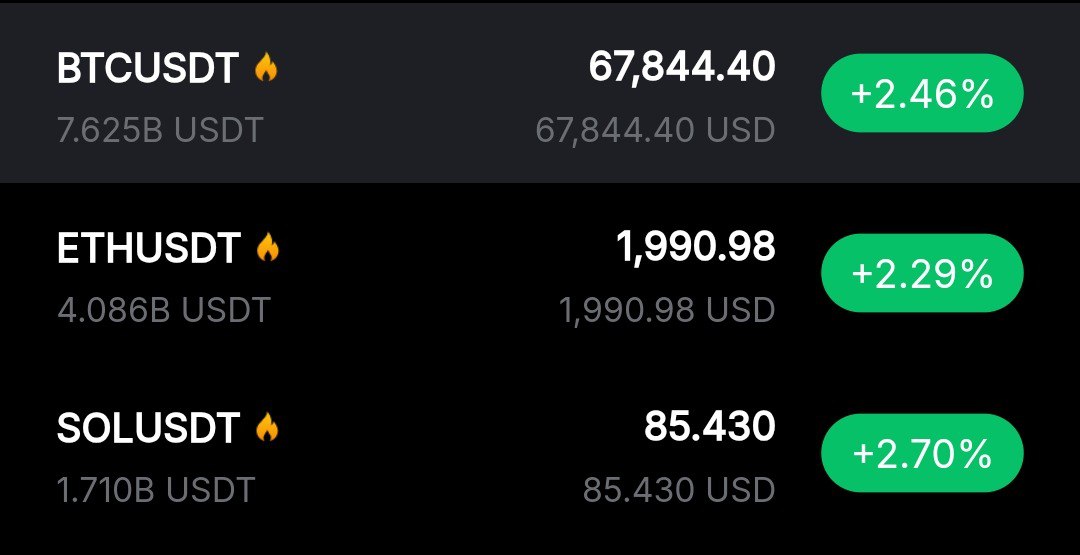
Task: Select the ETH price 1,990.98
Action: click(x=695, y=247)
